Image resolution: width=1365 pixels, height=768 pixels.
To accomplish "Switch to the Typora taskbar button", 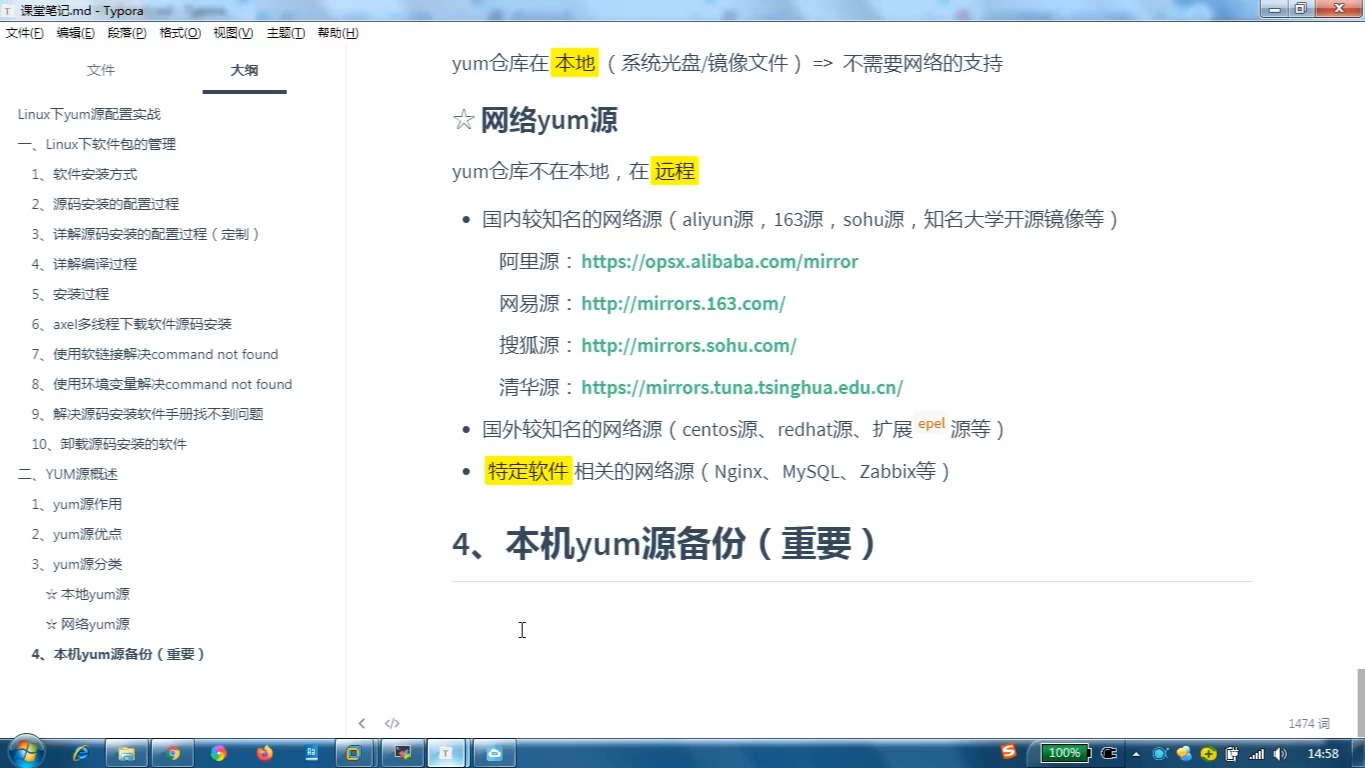I will [x=448, y=753].
